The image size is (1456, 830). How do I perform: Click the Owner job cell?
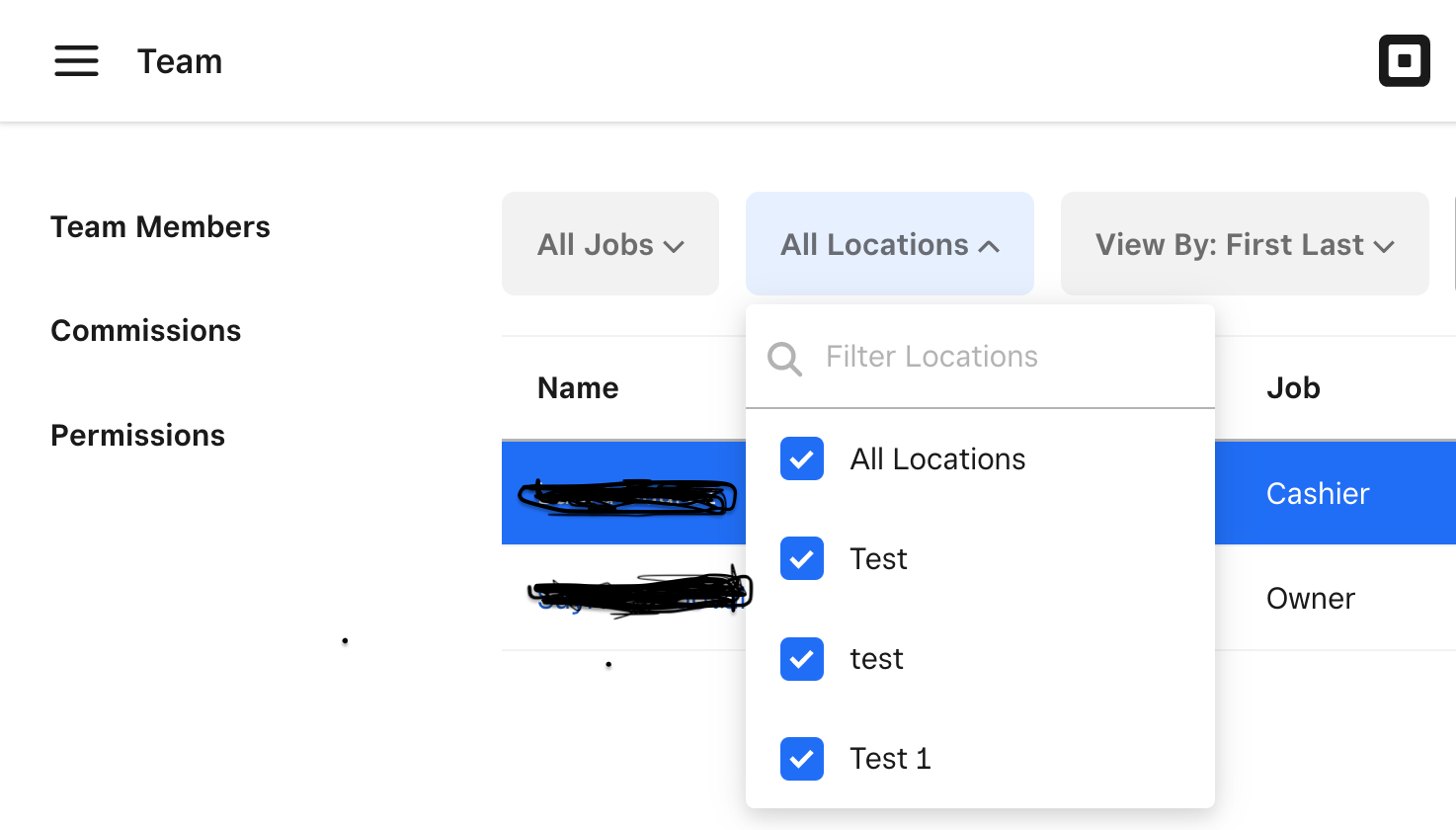pos(1310,599)
